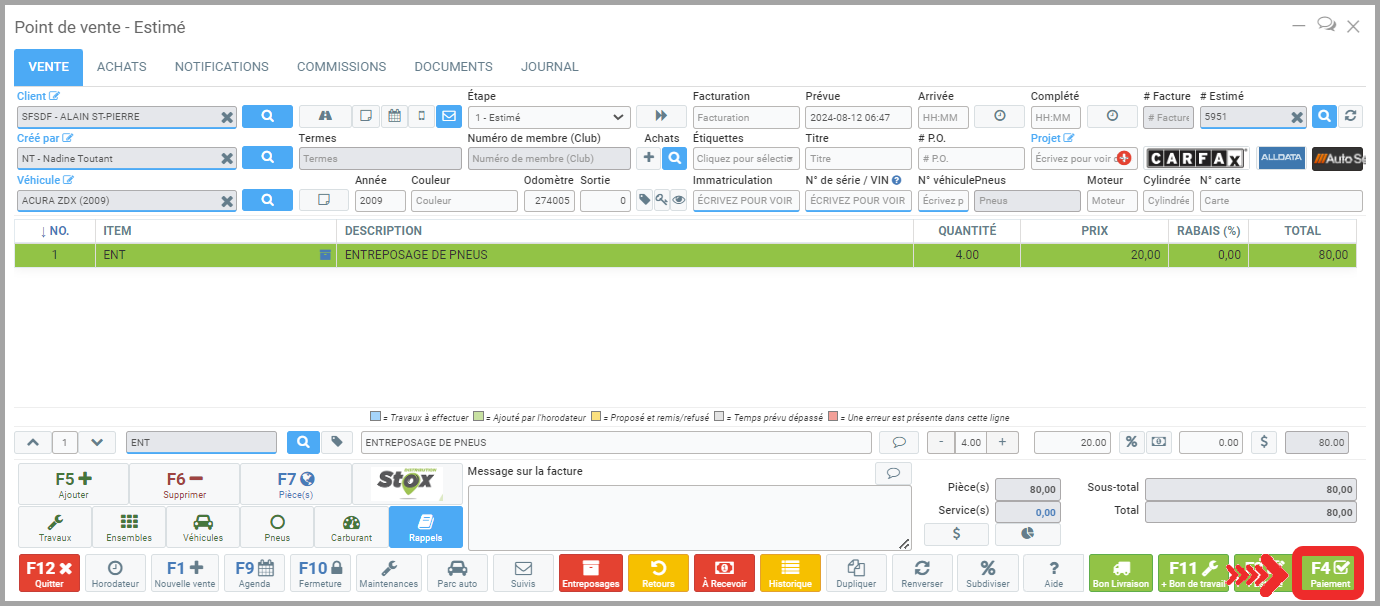This screenshot has width=1380, height=606.
Task: Click the Bon Livraison truck button
Action: tap(1121, 573)
